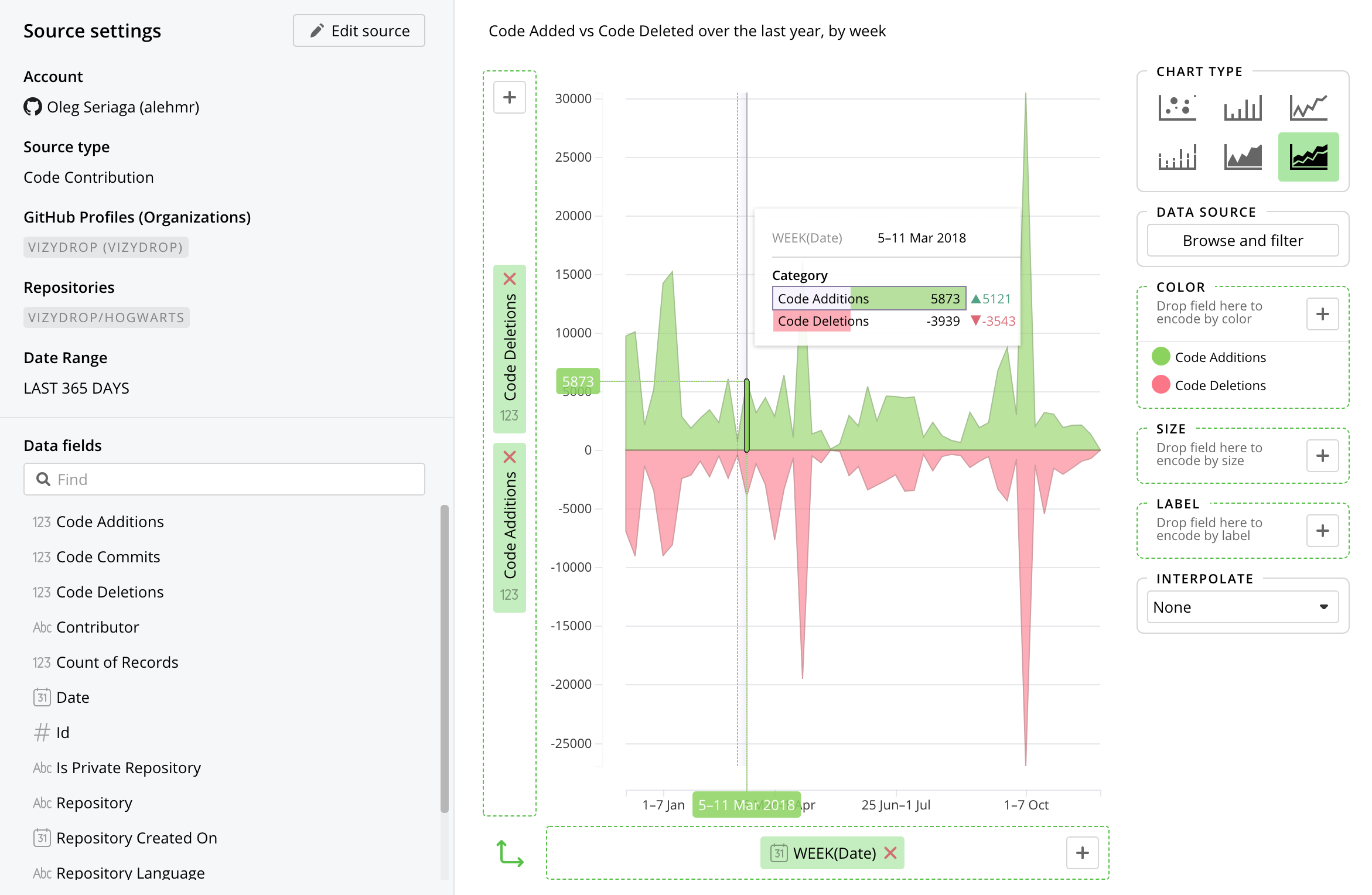Add a field to the color encoding
The width and height of the screenshot is (1372, 895).
(x=1322, y=314)
